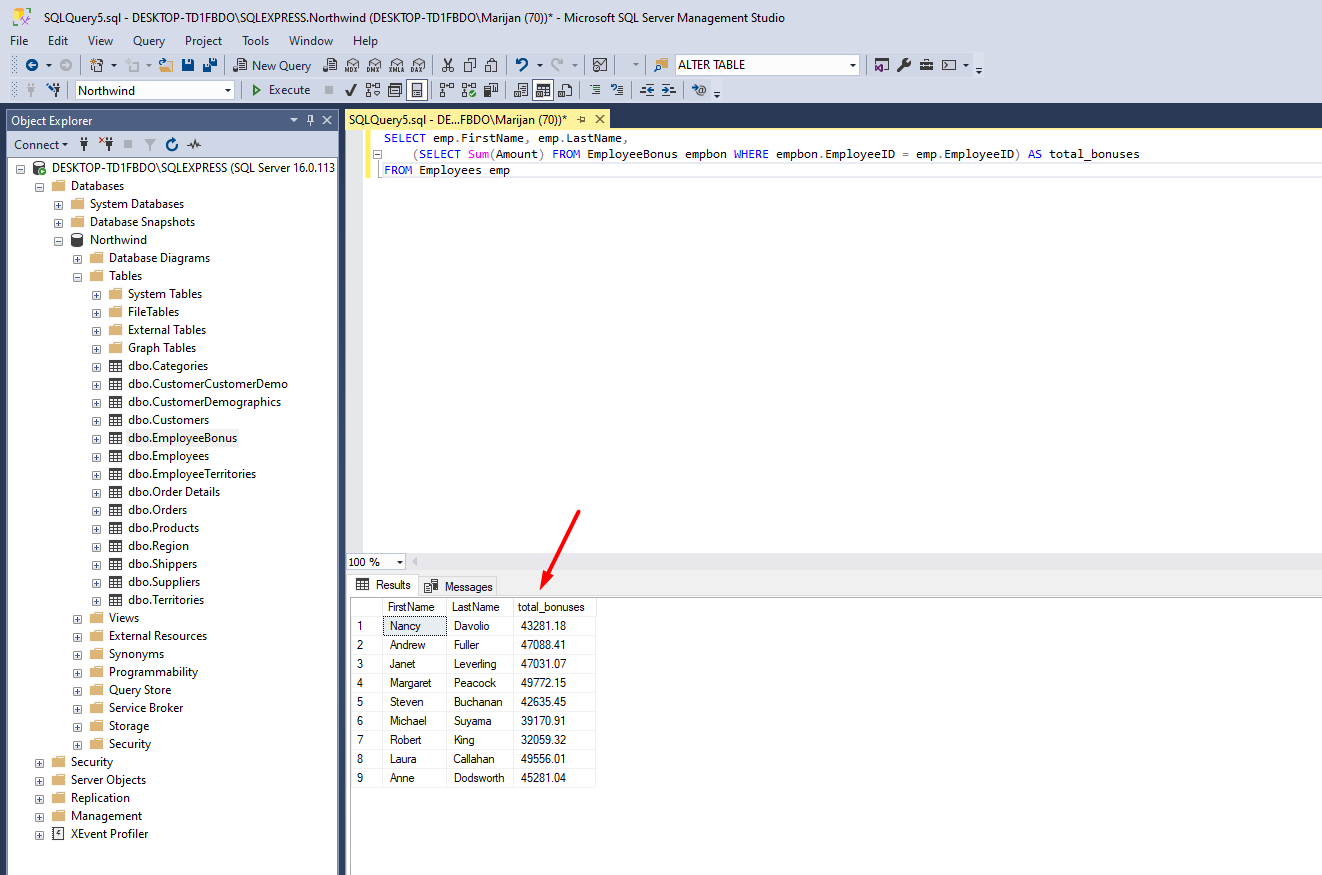Collapse the Northwind database node
The height and width of the screenshot is (875, 1322).
point(59,240)
